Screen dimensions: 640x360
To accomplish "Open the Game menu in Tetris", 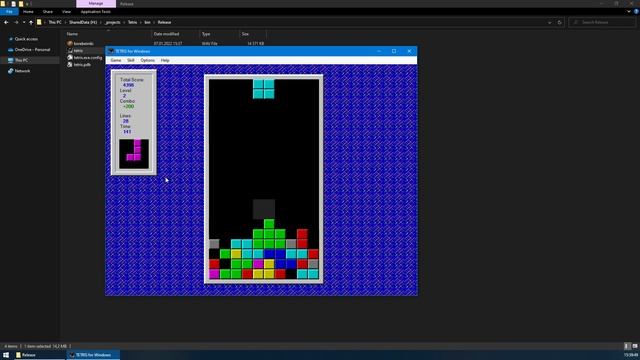I will point(116,60).
